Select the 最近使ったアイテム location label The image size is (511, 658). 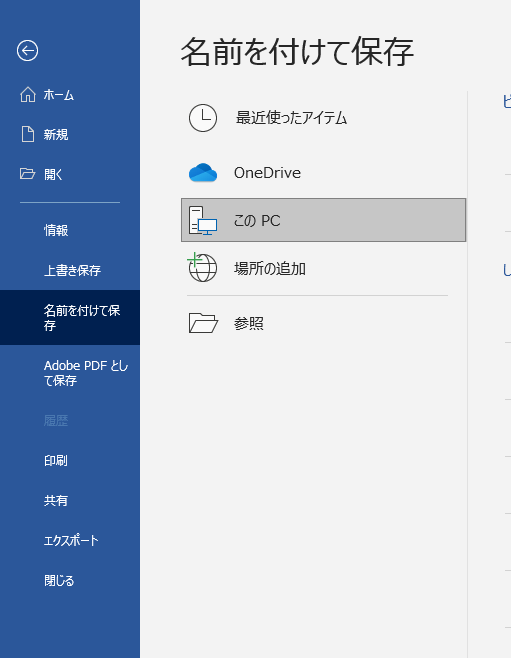292,118
